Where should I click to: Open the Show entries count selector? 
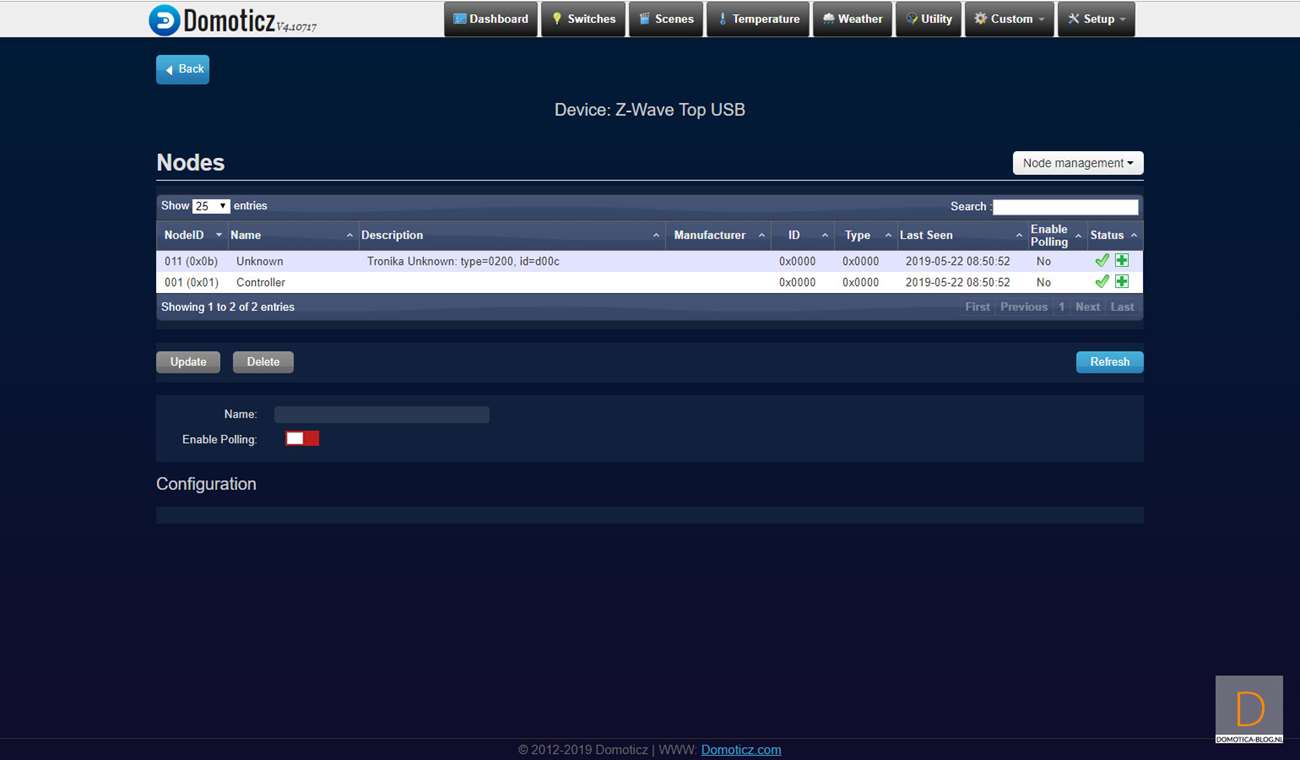point(211,206)
